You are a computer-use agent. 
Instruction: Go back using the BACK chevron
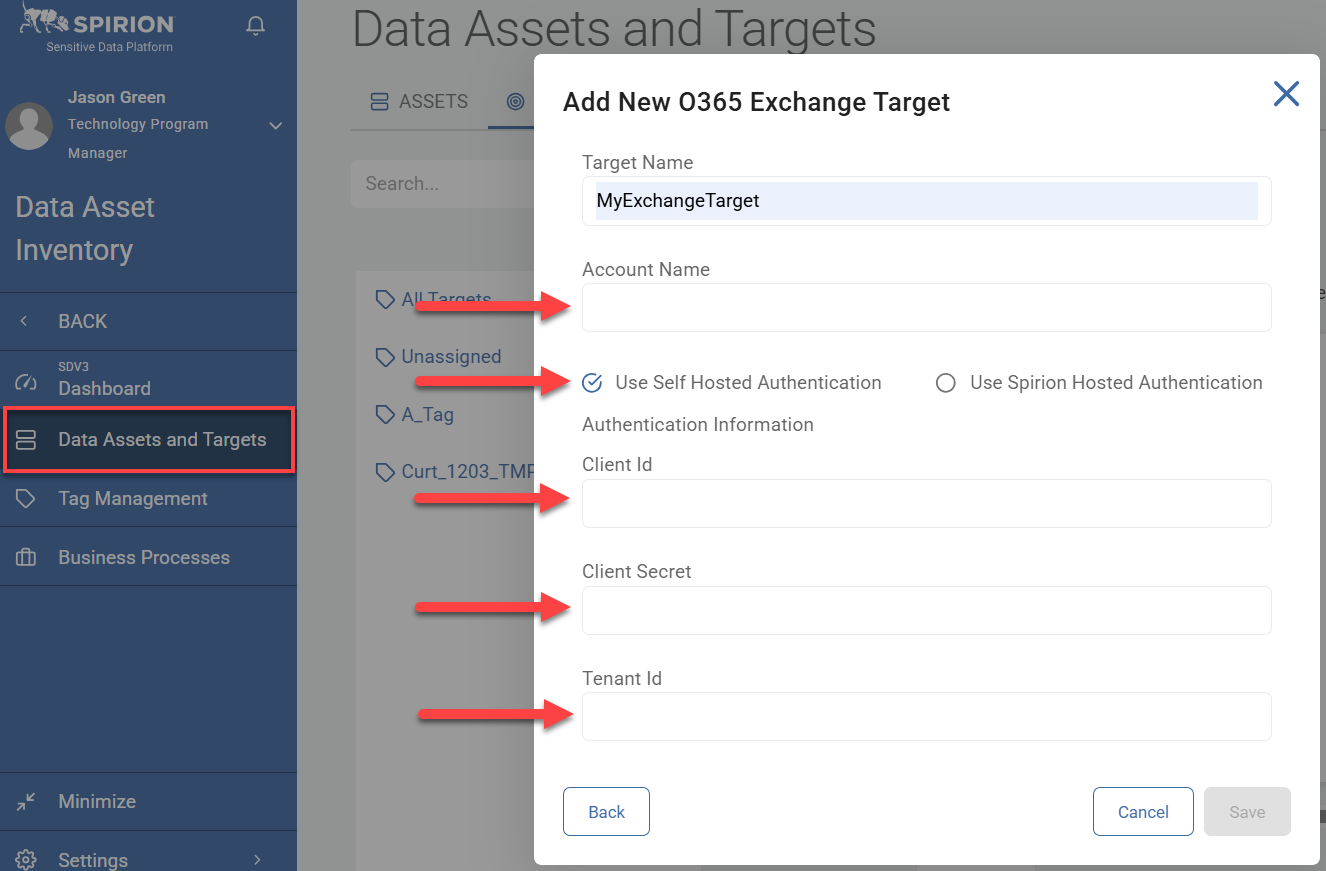pyautogui.click(x=24, y=321)
